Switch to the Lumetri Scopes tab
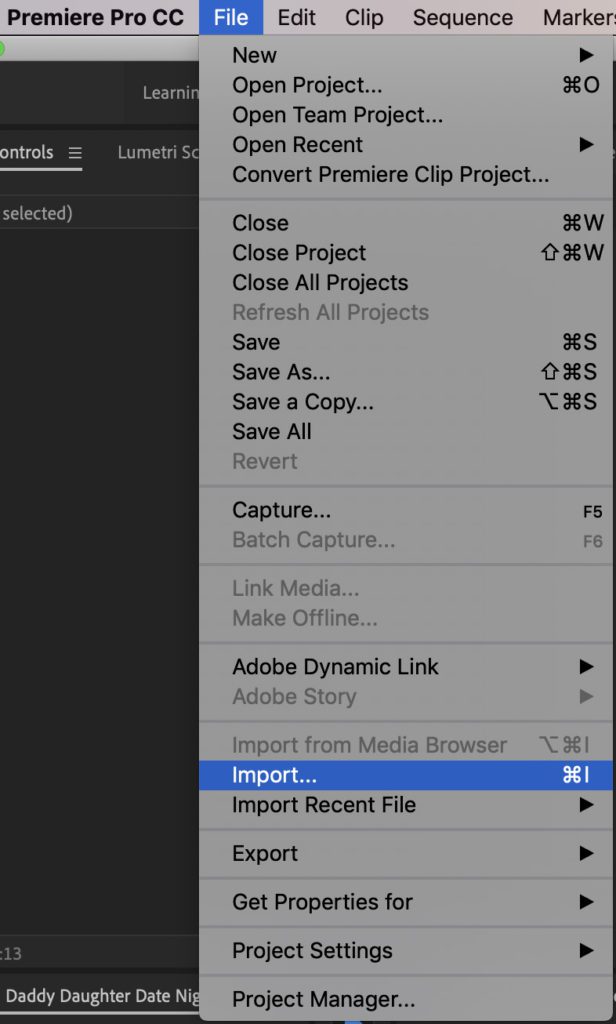This screenshot has width=616, height=1024. (158, 153)
